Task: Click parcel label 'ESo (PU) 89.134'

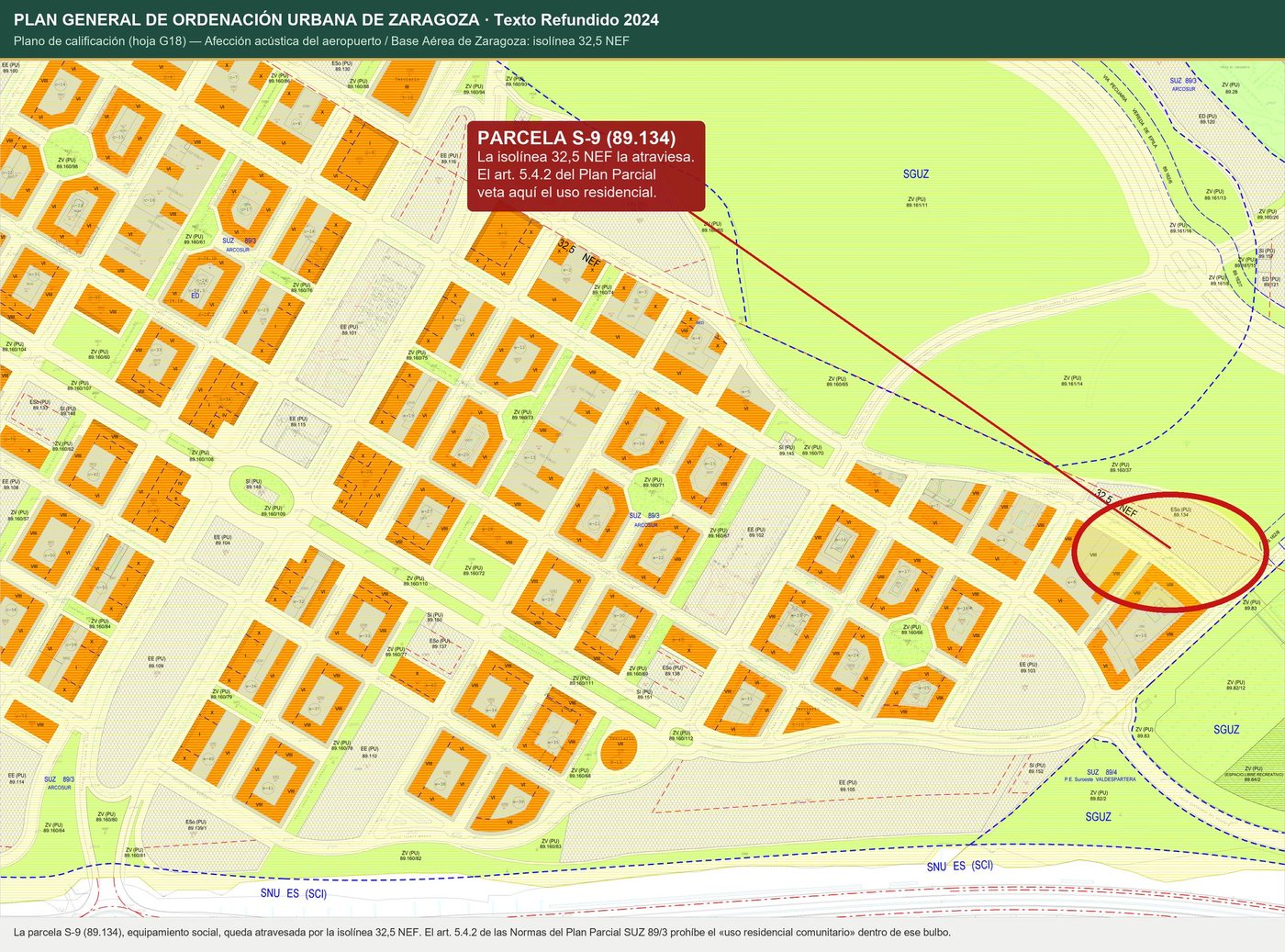Action: [x=1180, y=511]
